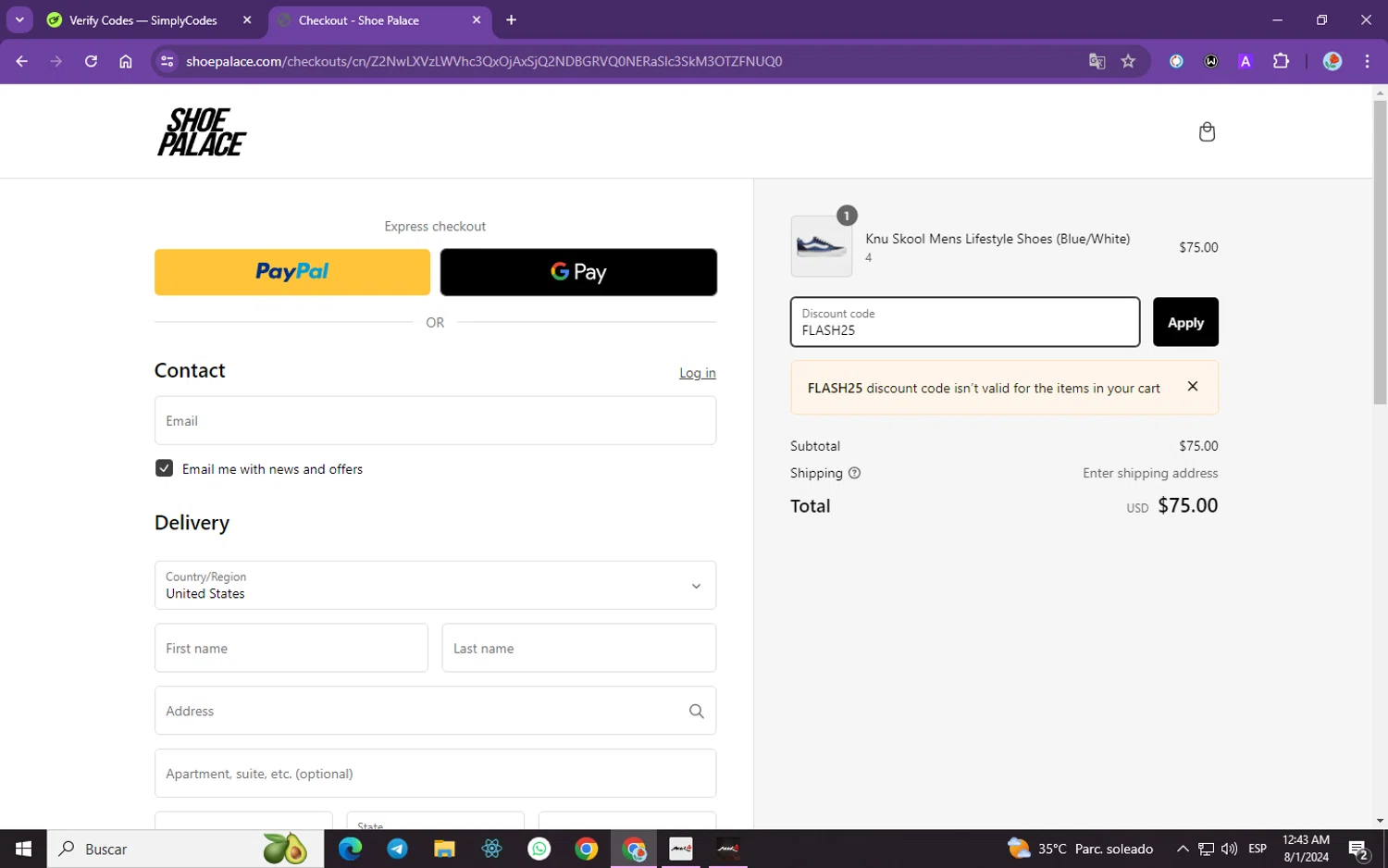The image size is (1388, 868).
Task: Click the first purple circle extension icon
Action: click(x=1176, y=61)
